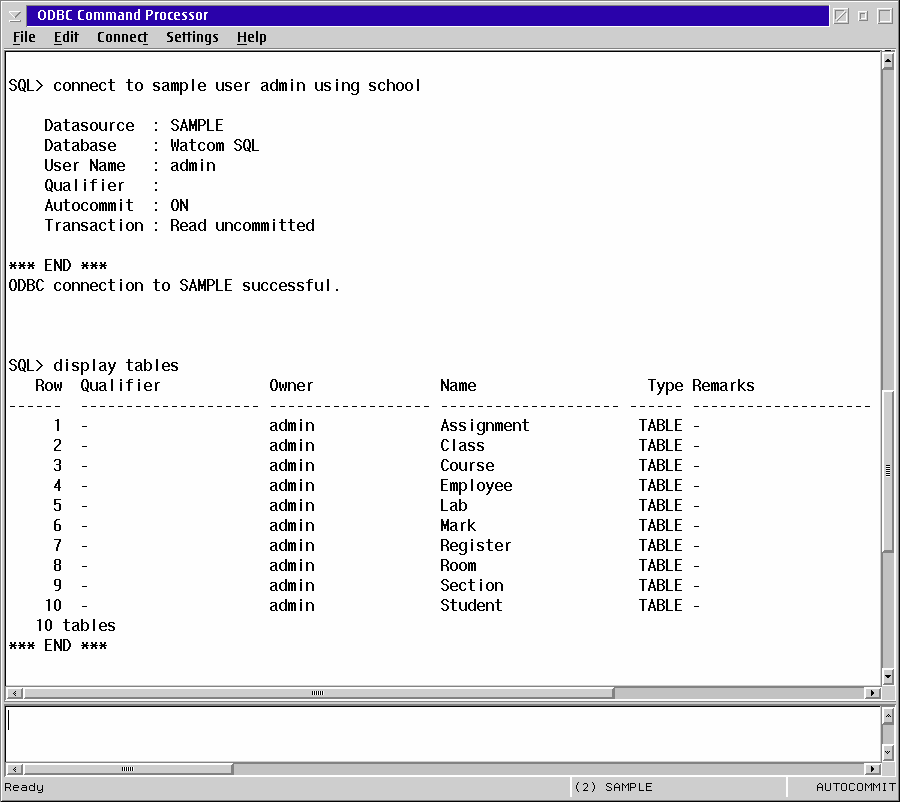
Task: Click the output pane scroll left arrow
Action: tap(15, 693)
